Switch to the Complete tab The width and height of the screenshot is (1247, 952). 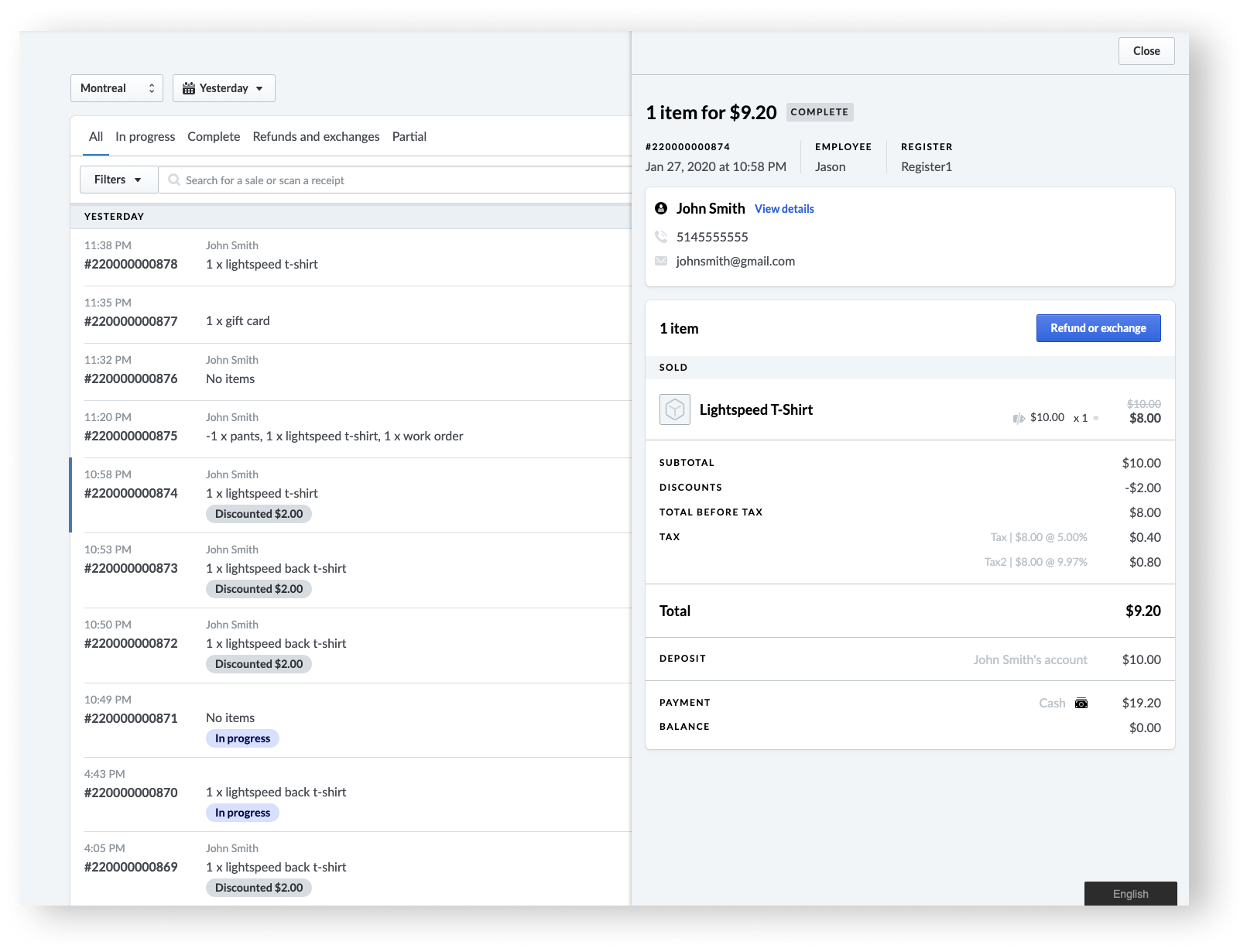[214, 136]
